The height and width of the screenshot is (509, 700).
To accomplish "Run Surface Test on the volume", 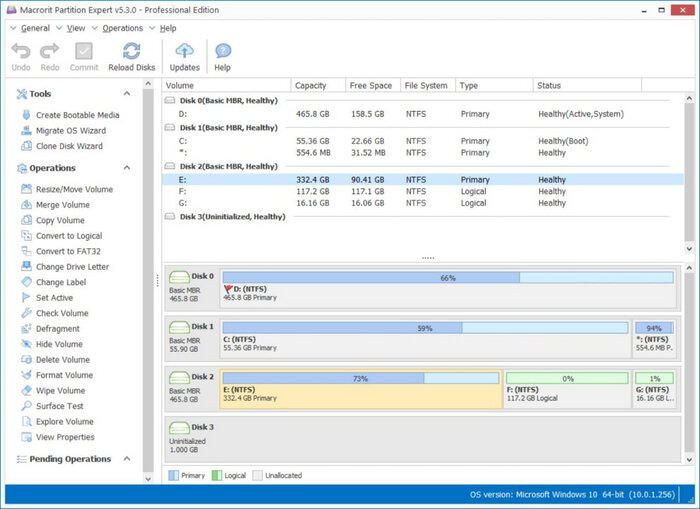I will tap(59, 406).
